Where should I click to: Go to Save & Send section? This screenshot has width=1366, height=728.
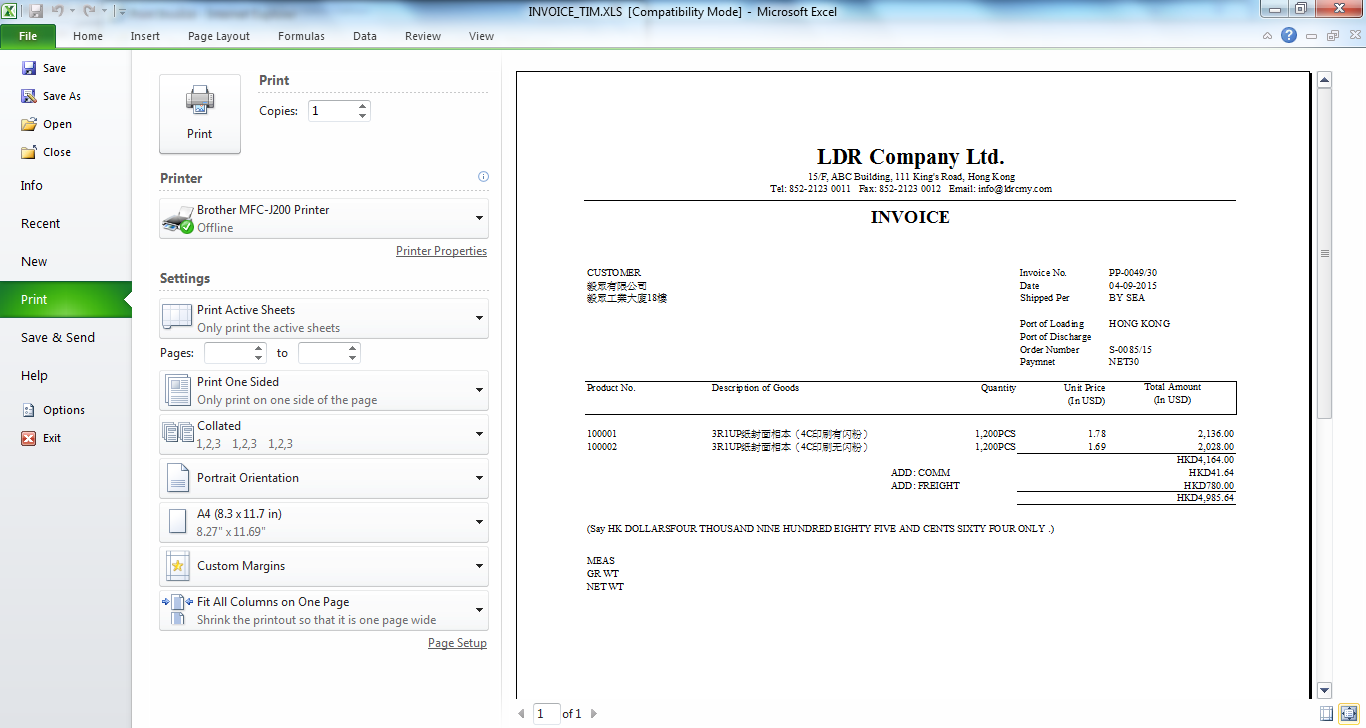pos(58,337)
